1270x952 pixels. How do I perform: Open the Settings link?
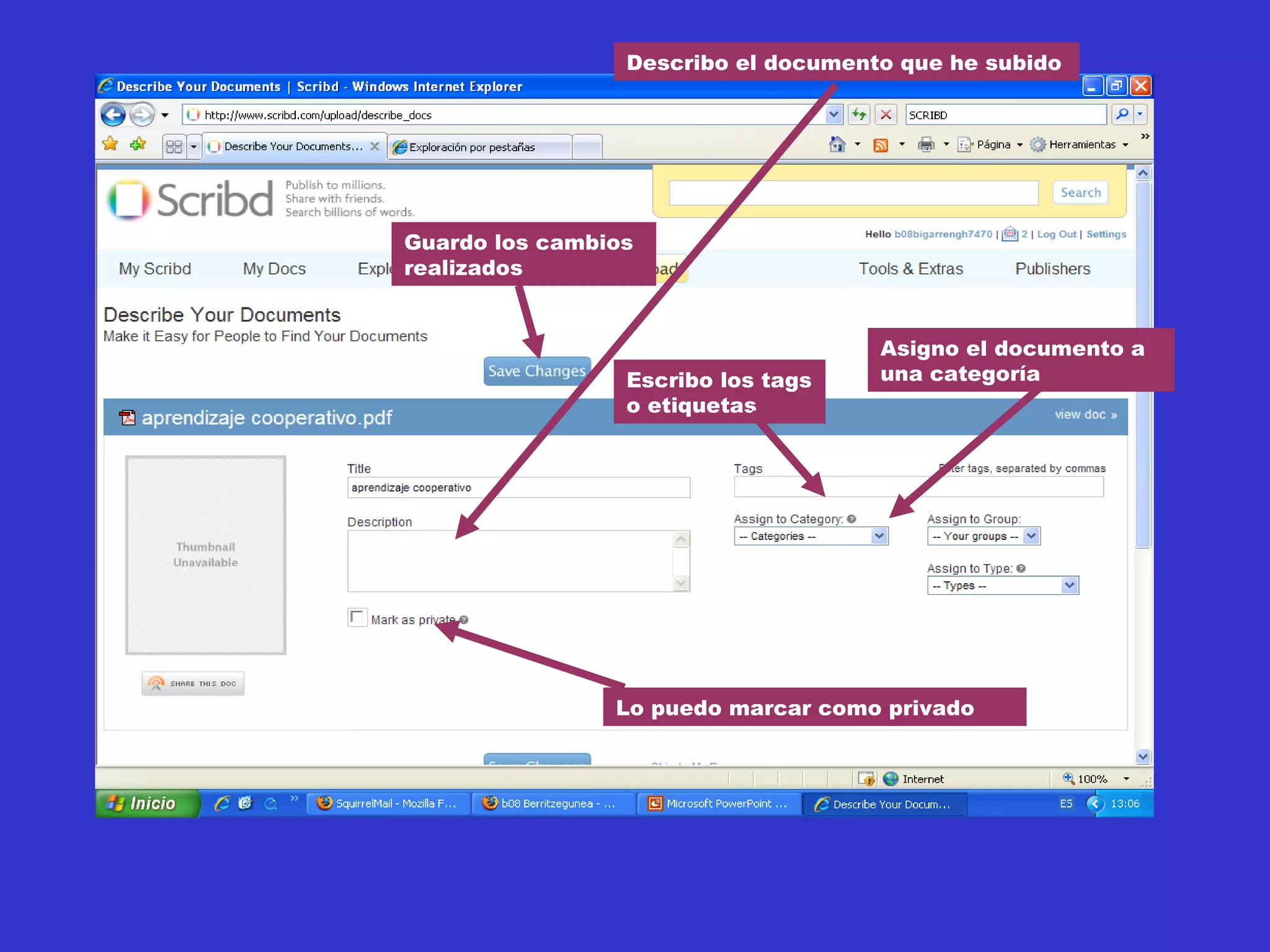[x=1106, y=234]
